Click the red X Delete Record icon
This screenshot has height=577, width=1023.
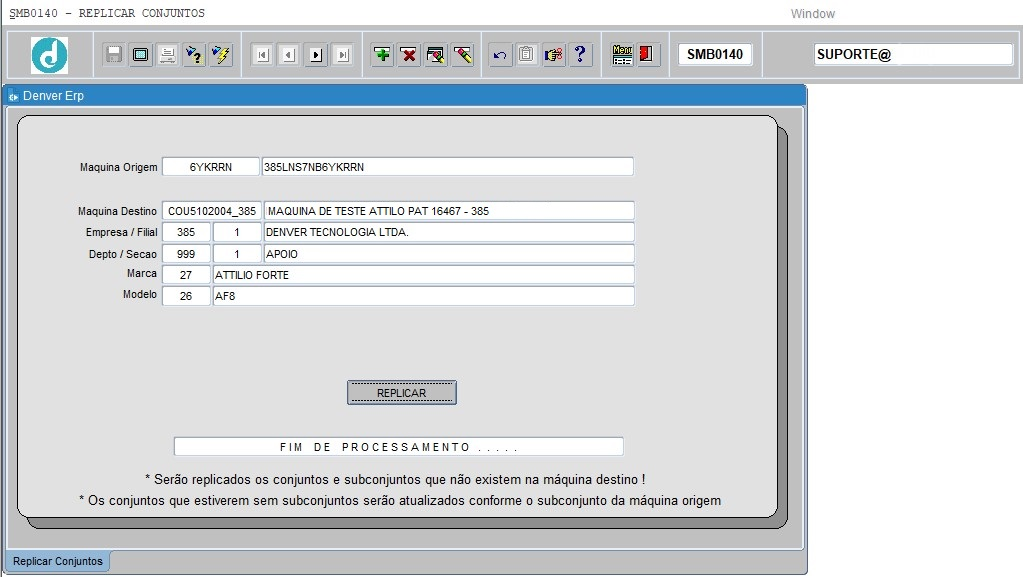point(409,55)
